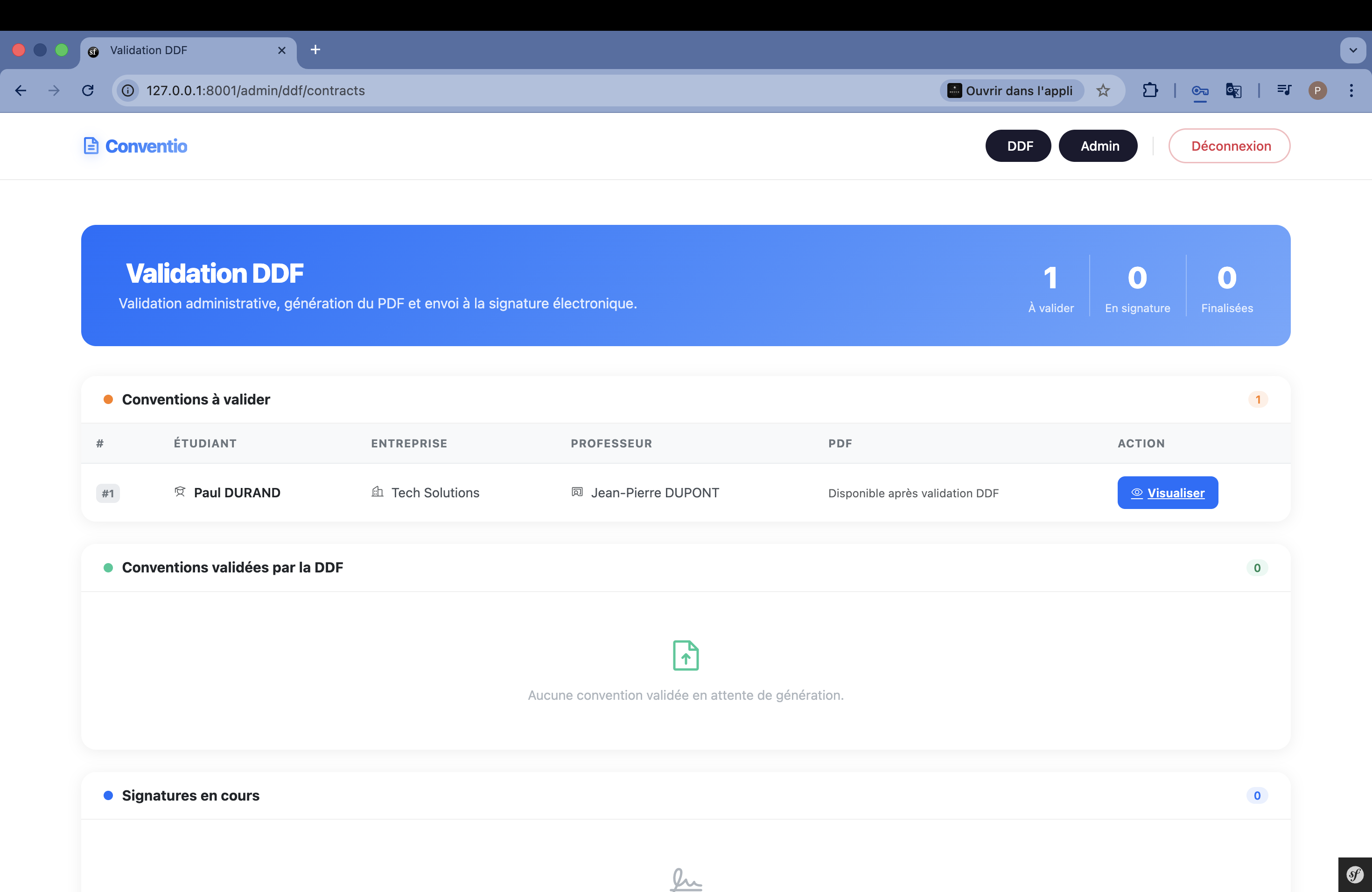Viewport: 1372px width, 892px height.
Task: Click the password manager key icon
Action: point(1200,91)
